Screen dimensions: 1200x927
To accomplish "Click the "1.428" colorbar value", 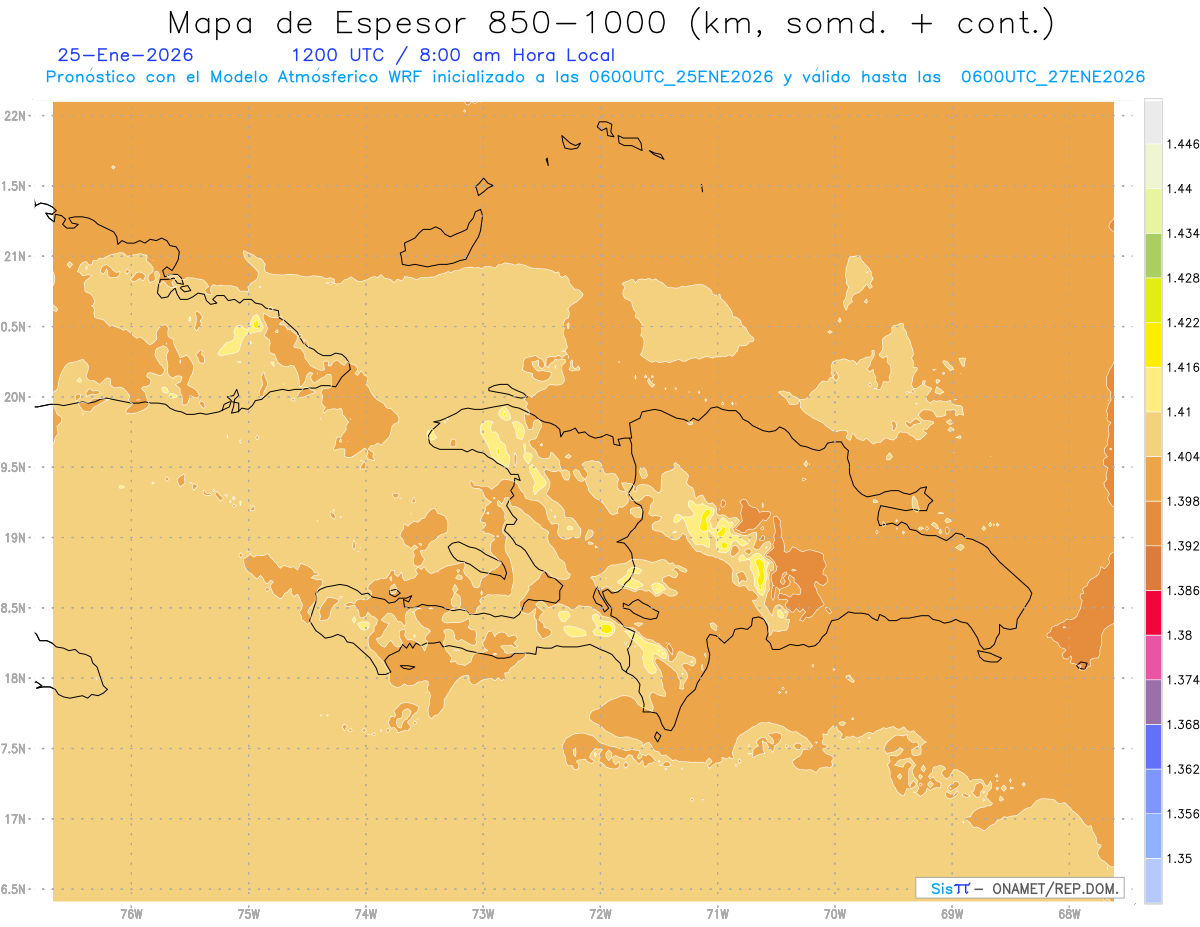I will pyautogui.click(x=1183, y=278).
